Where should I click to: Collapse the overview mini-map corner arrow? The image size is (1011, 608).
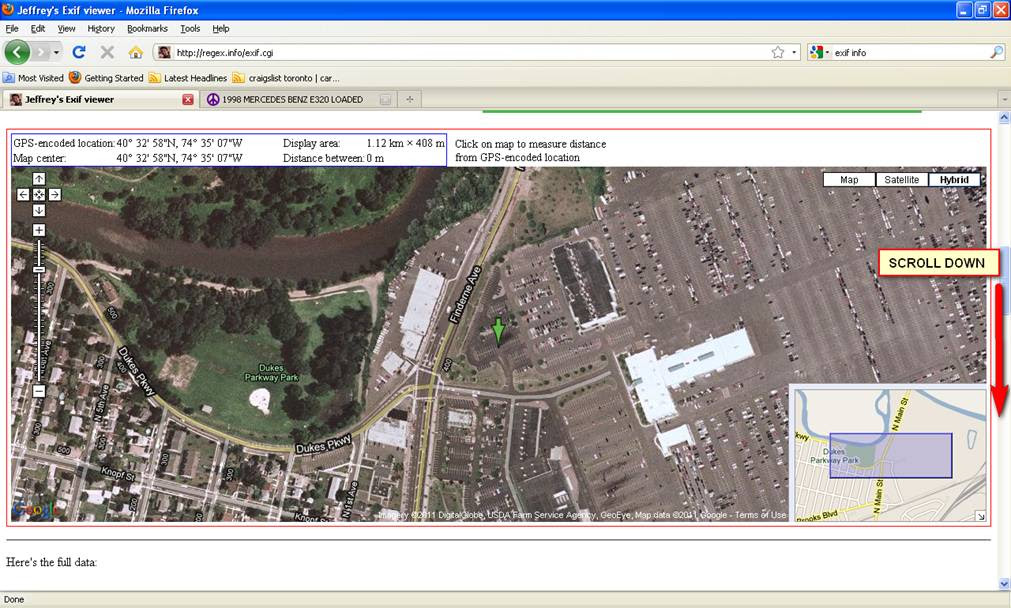pyautogui.click(x=980, y=516)
